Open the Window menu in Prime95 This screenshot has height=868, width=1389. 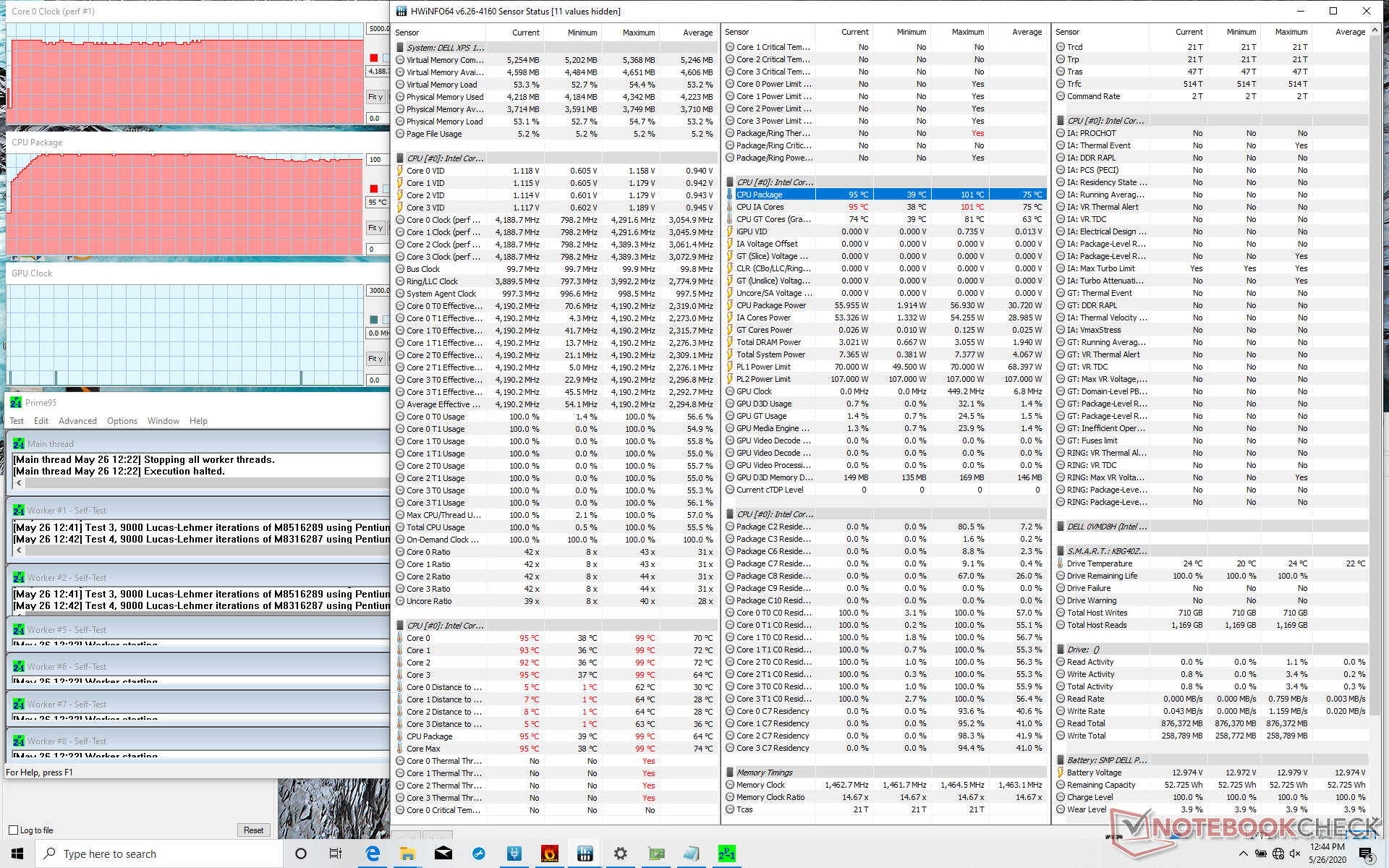click(x=163, y=420)
